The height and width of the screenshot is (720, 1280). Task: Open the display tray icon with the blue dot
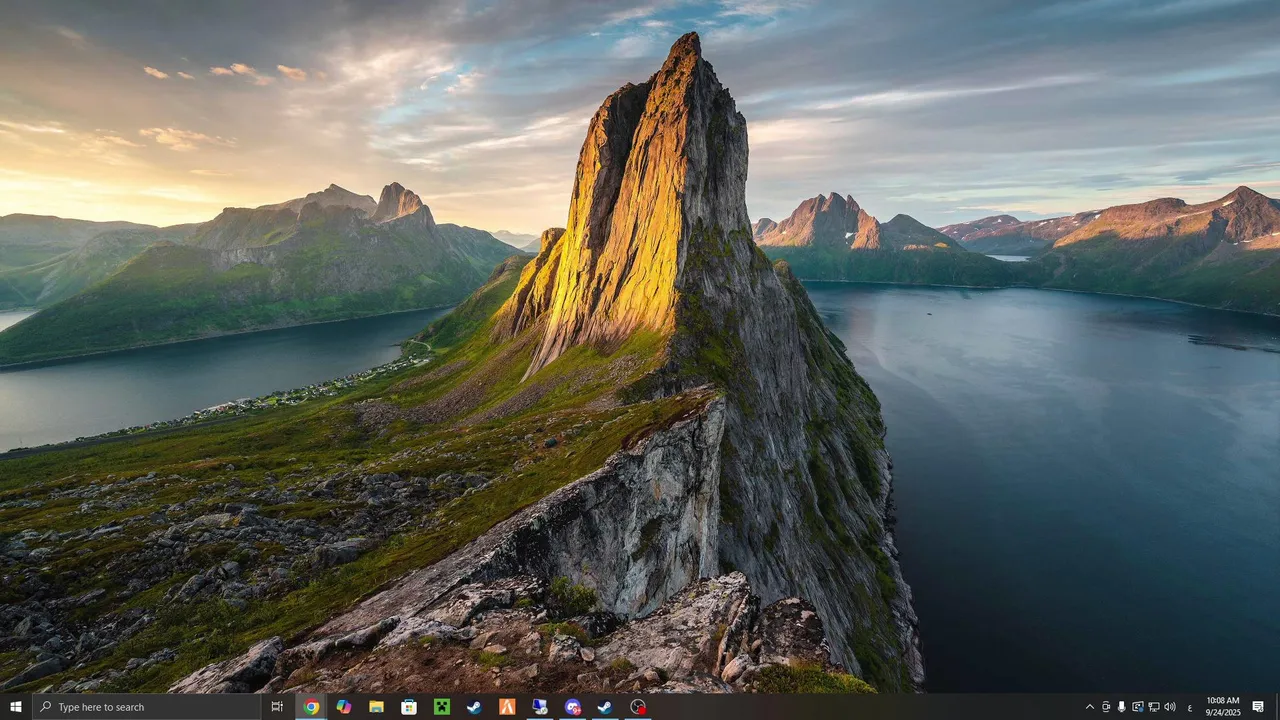(x=1138, y=707)
